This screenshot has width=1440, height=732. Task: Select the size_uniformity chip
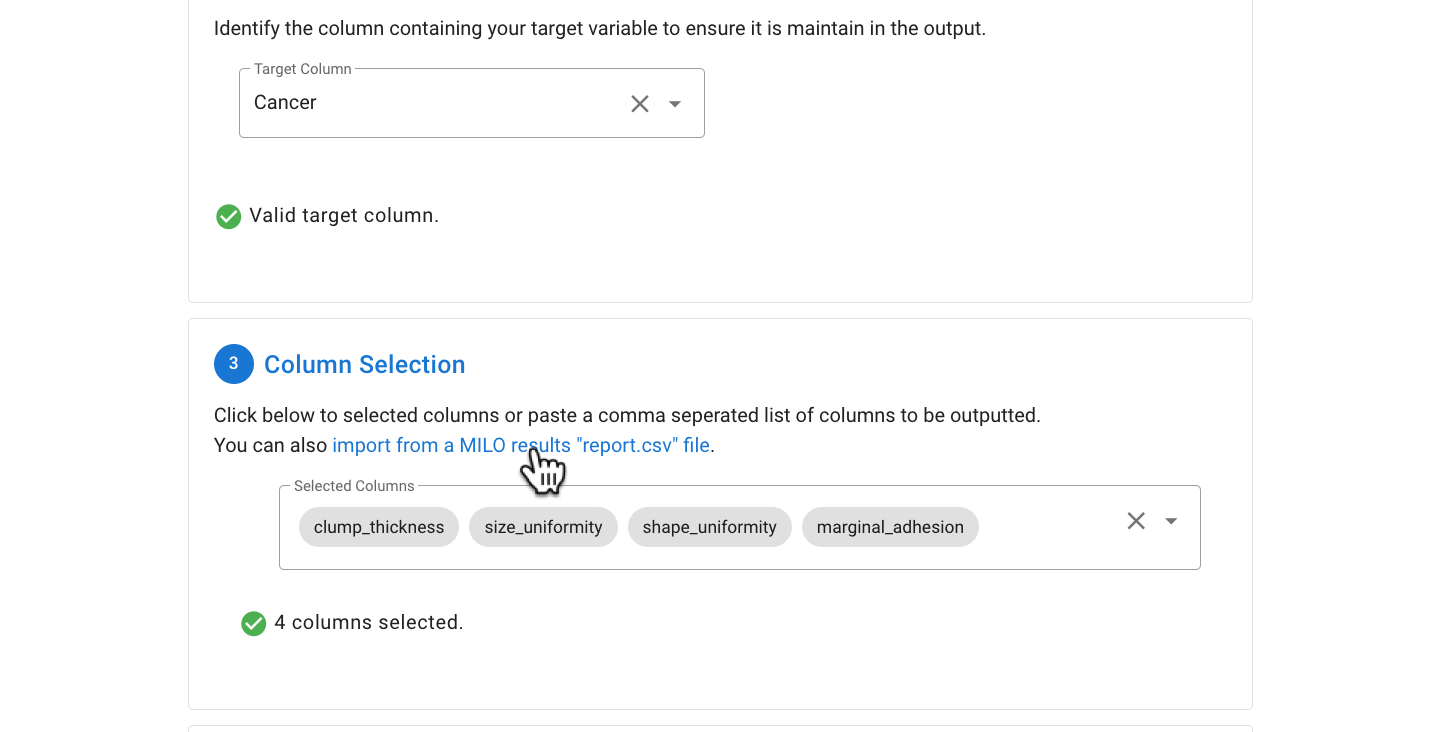point(544,527)
